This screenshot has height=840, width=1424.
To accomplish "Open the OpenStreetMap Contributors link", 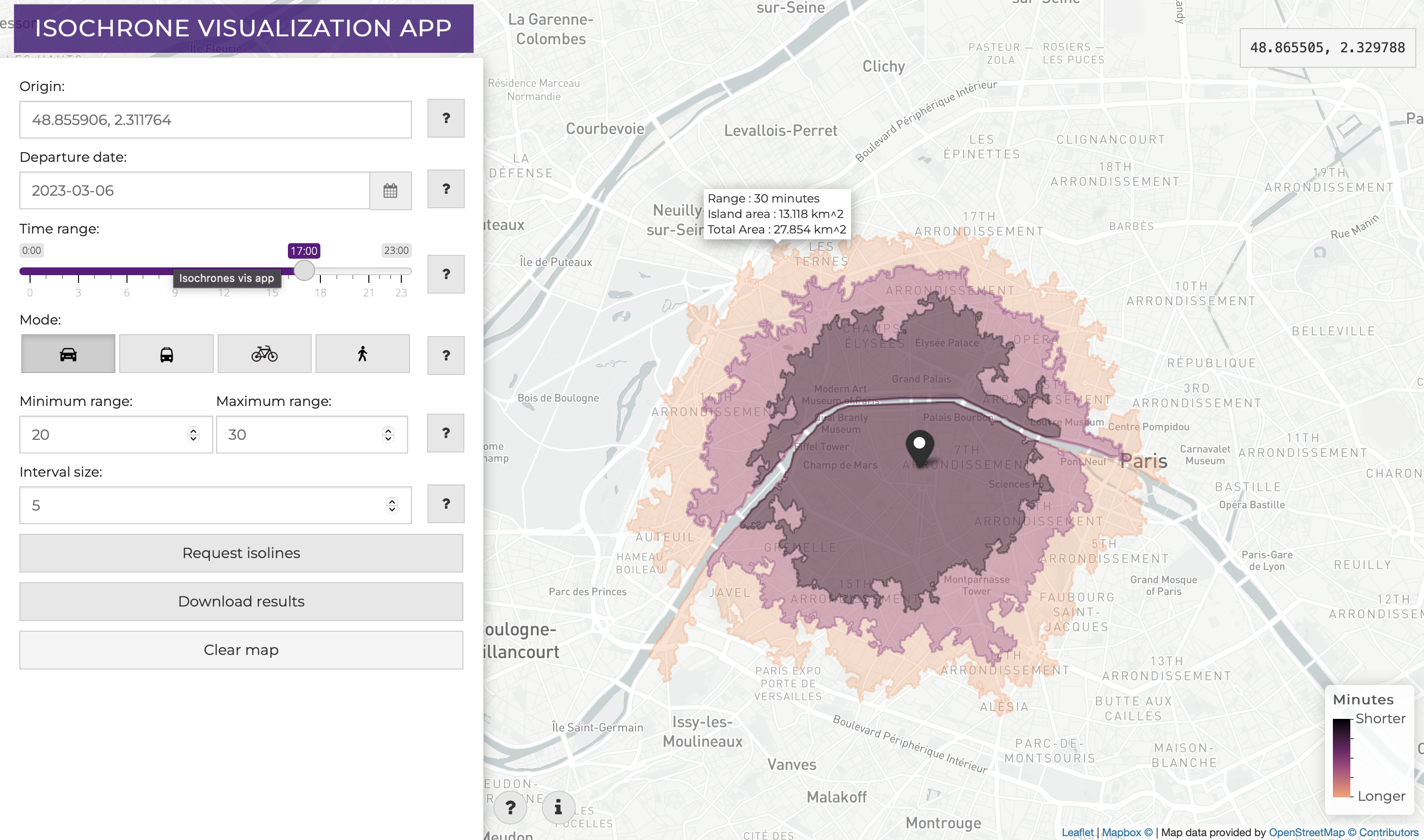I will click(x=1344, y=832).
